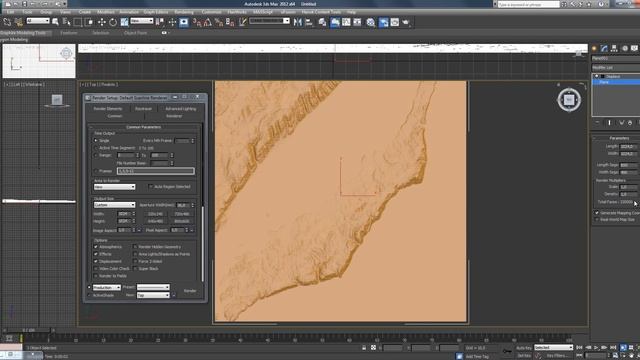
Task: Switch to Advanced Lighting tab
Action: (181, 109)
